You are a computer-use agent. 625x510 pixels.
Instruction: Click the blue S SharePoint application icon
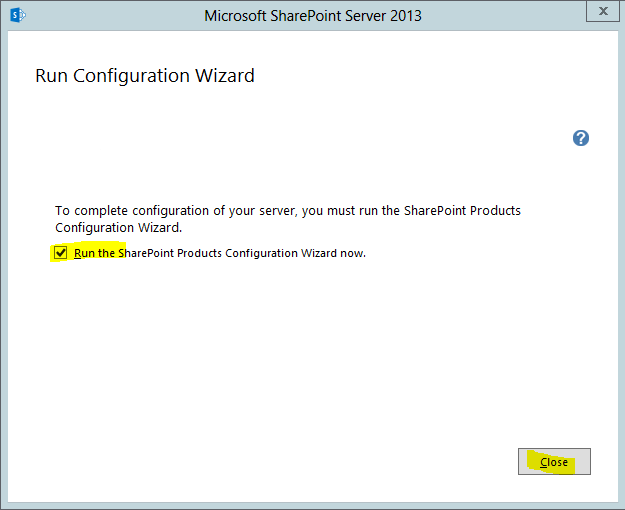pyautogui.click(x=18, y=16)
